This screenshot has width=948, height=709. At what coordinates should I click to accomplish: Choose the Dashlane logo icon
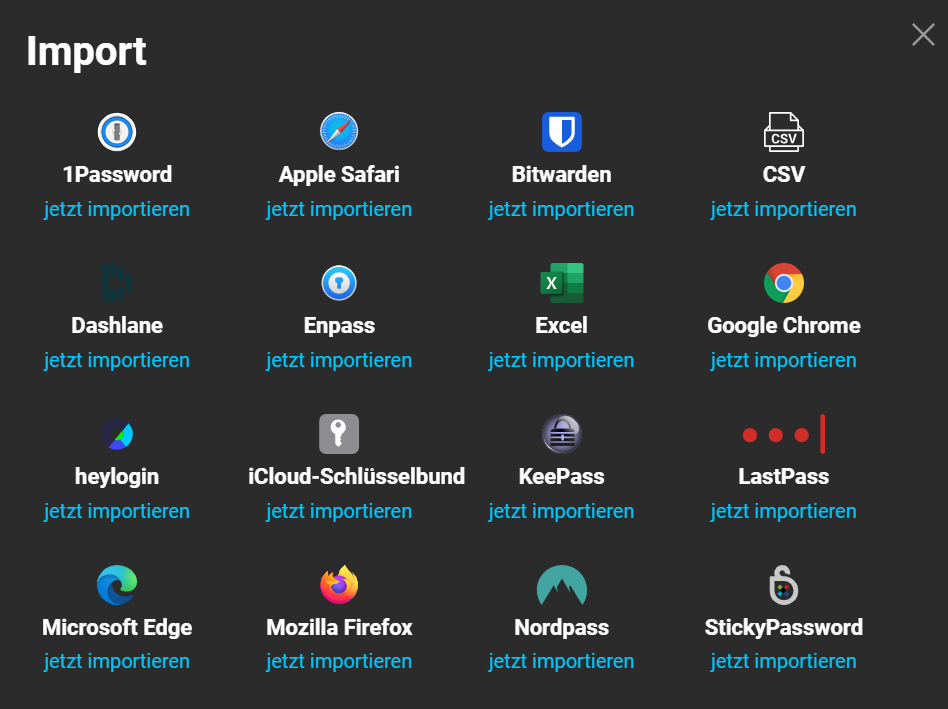coord(117,283)
